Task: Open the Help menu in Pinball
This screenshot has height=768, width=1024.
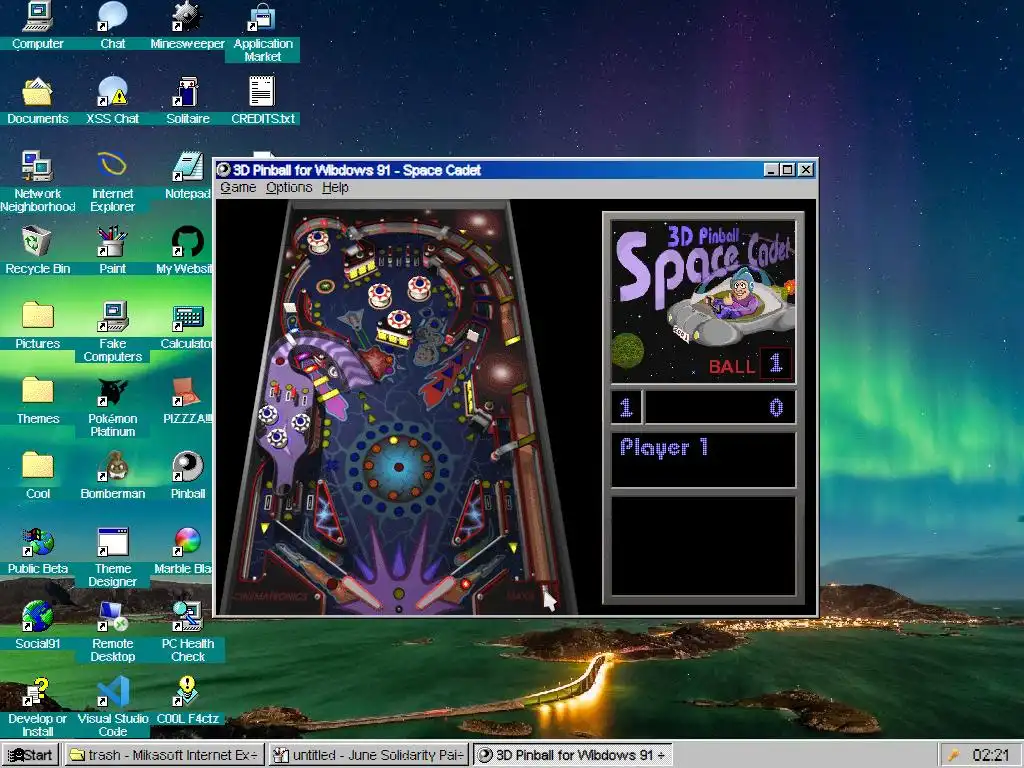Action: 335,187
